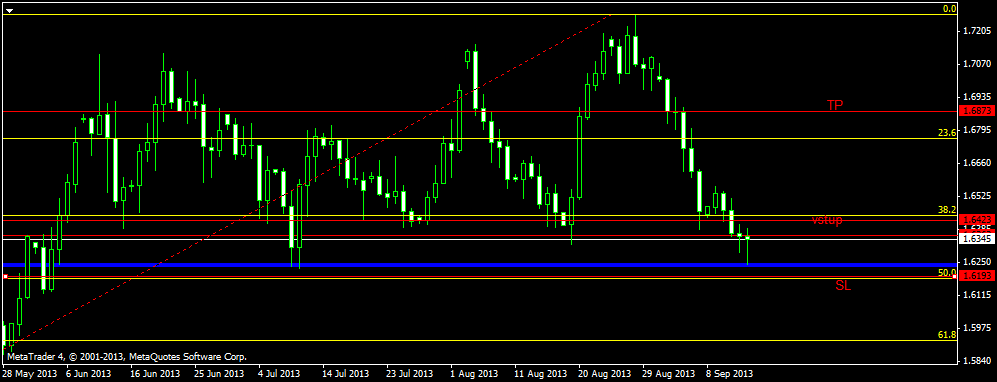Image resolution: width=997 pixels, height=382 pixels.
Task: Click the 1.6525 price axis value
Action: [978, 196]
